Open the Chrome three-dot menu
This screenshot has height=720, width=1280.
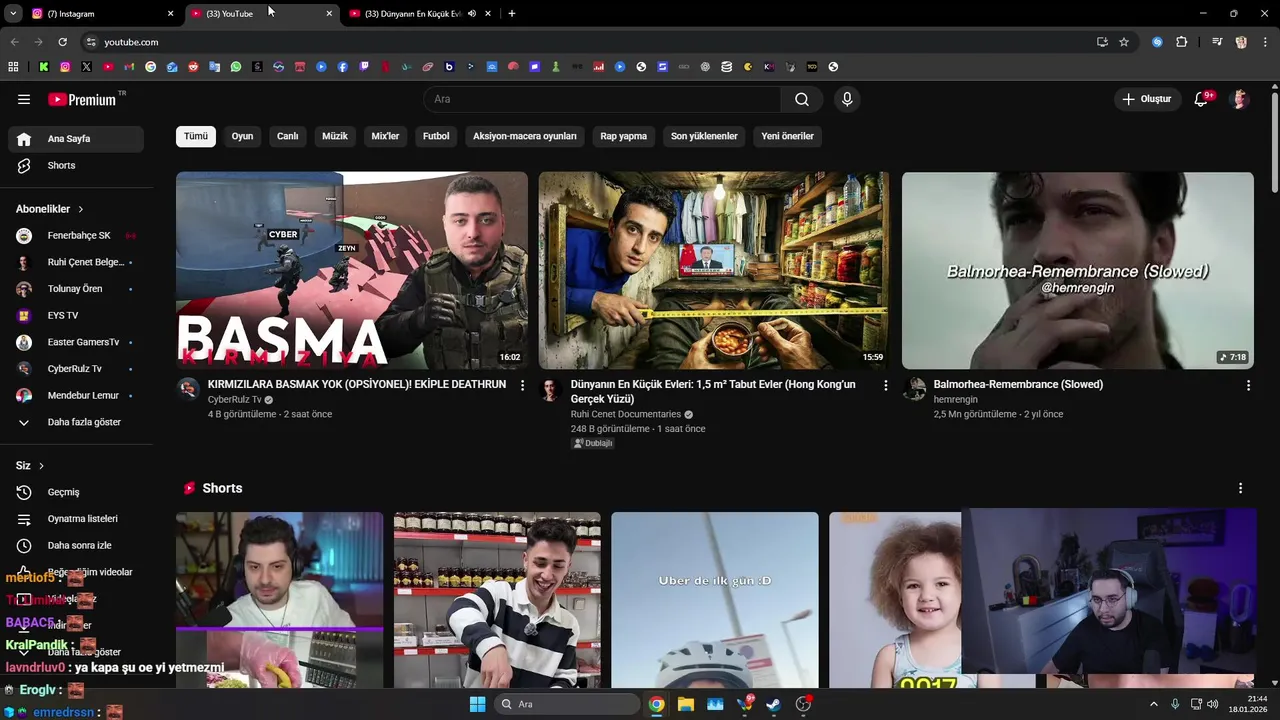pos(1265,42)
